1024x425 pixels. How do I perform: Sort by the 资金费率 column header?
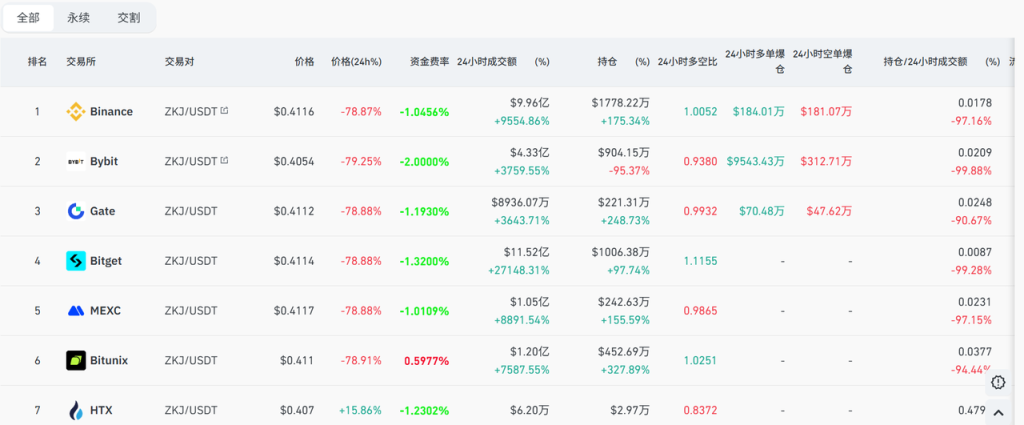pyautogui.click(x=429, y=62)
